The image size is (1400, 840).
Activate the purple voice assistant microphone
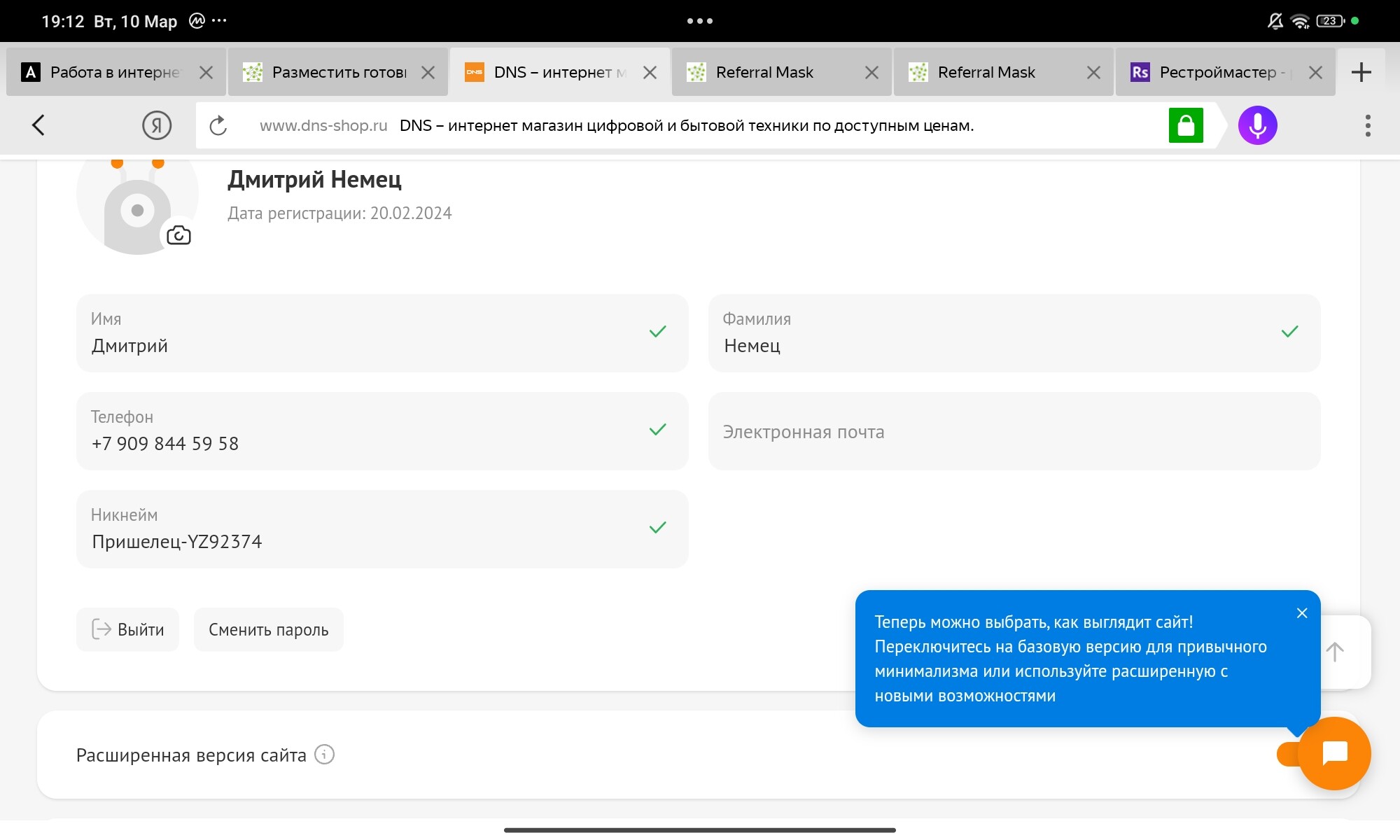[1257, 126]
